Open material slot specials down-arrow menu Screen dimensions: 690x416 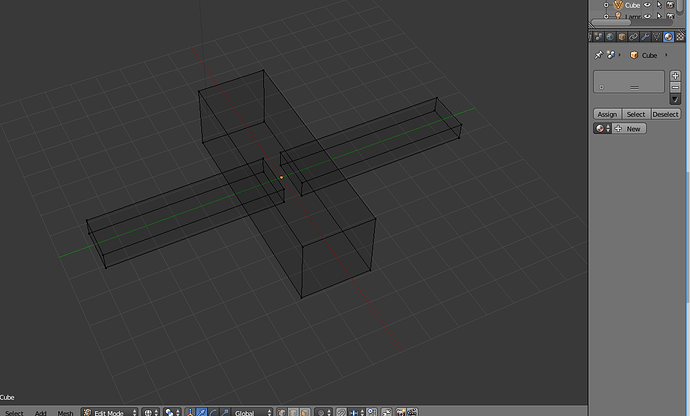675,99
